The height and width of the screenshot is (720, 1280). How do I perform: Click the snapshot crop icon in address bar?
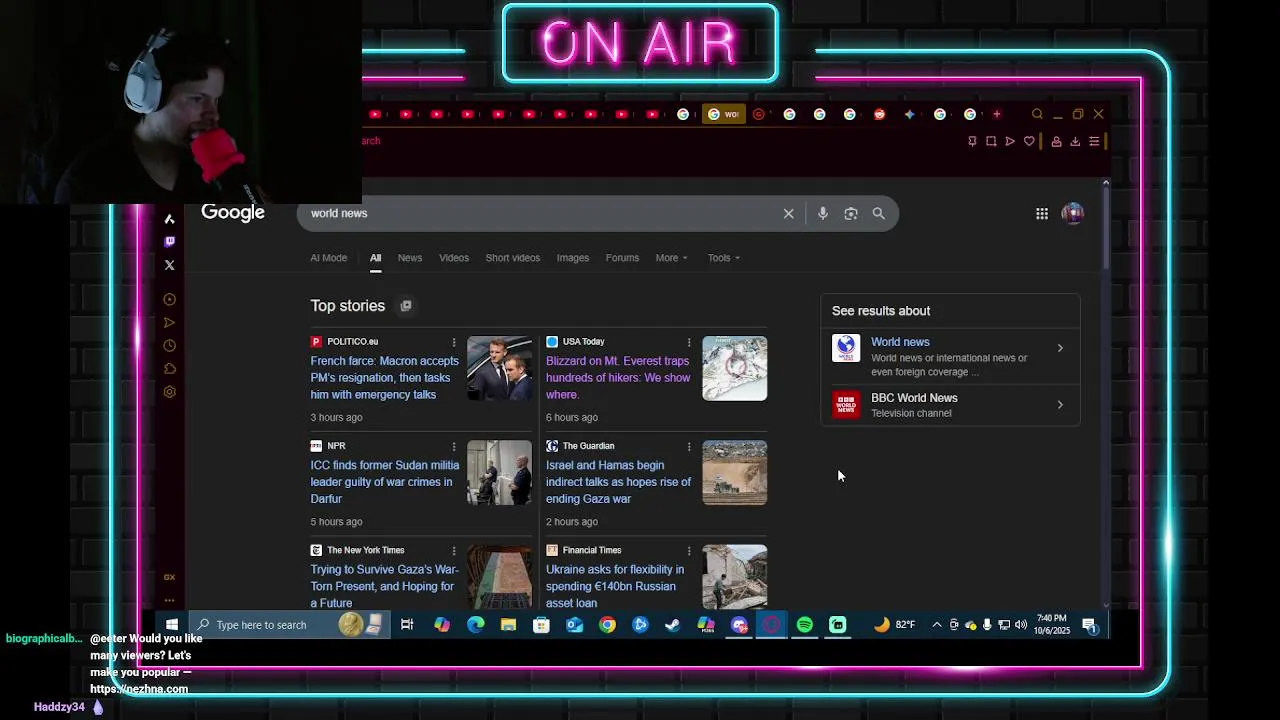pos(991,141)
